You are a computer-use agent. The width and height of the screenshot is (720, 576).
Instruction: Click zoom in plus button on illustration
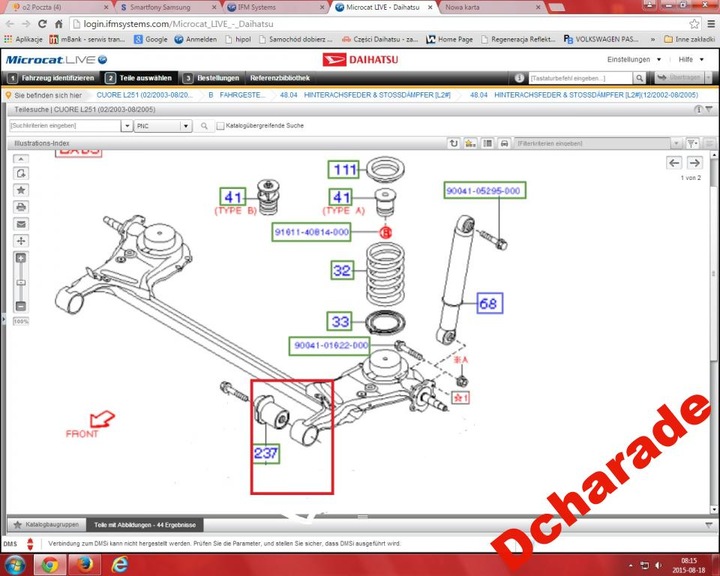(x=21, y=258)
